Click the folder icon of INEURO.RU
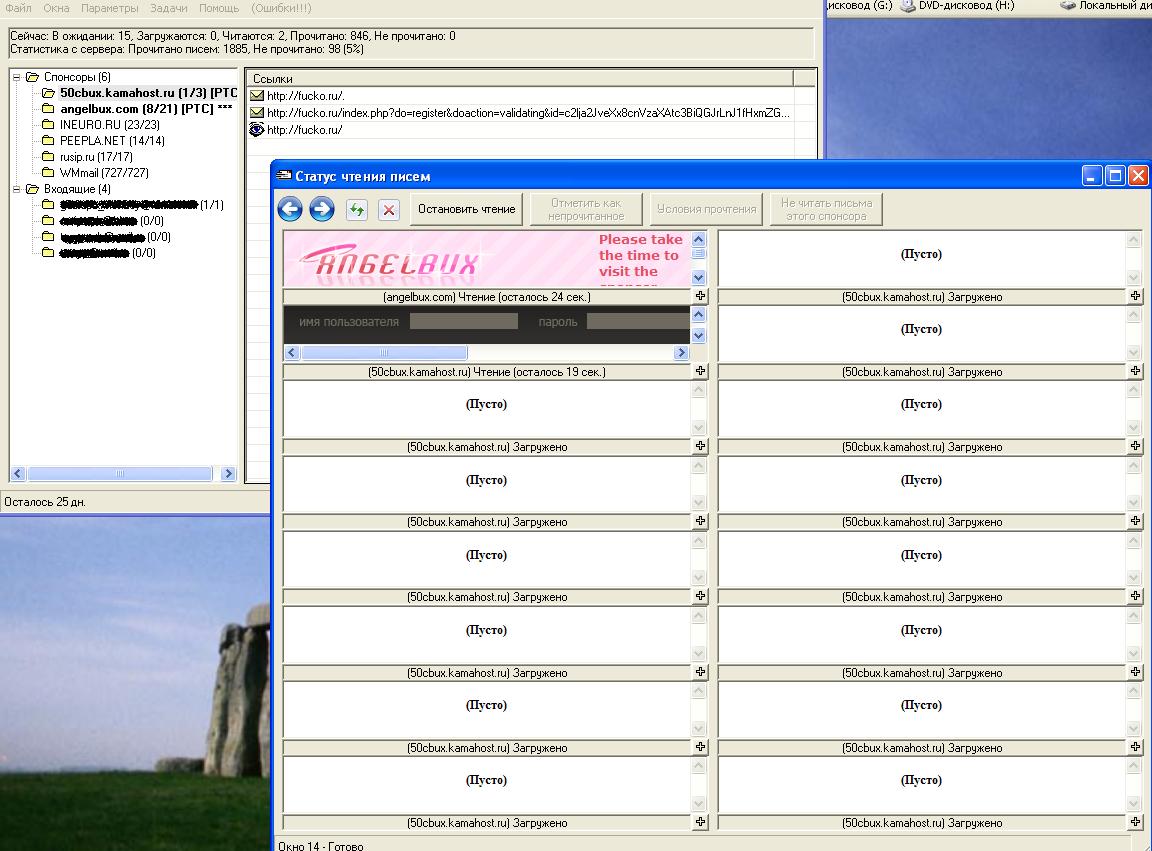Viewport: 1152px width, 851px height. (48, 125)
